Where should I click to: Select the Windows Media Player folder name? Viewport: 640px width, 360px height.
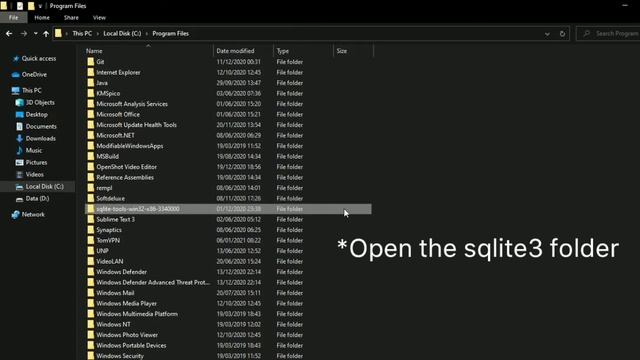point(127,303)
